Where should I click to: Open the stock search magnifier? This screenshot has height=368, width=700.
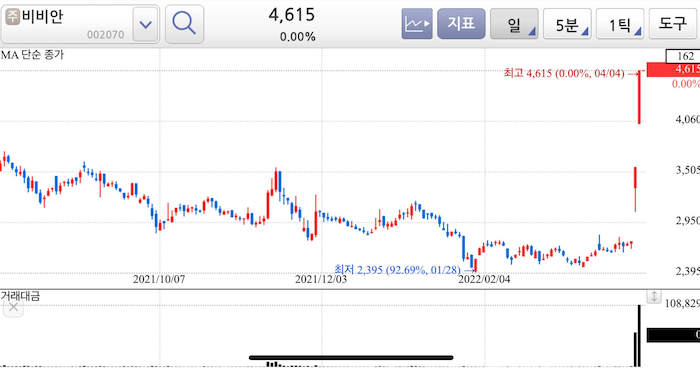pyautogui.click(x=184, y=24)
